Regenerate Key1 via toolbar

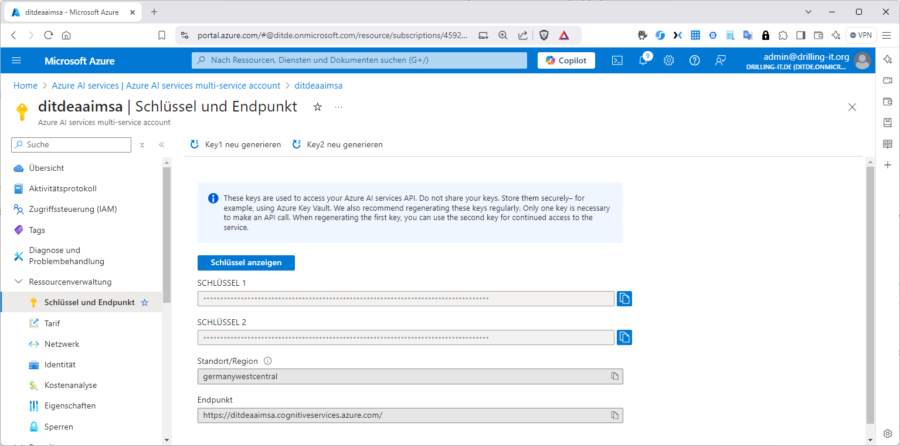point(236,145)
